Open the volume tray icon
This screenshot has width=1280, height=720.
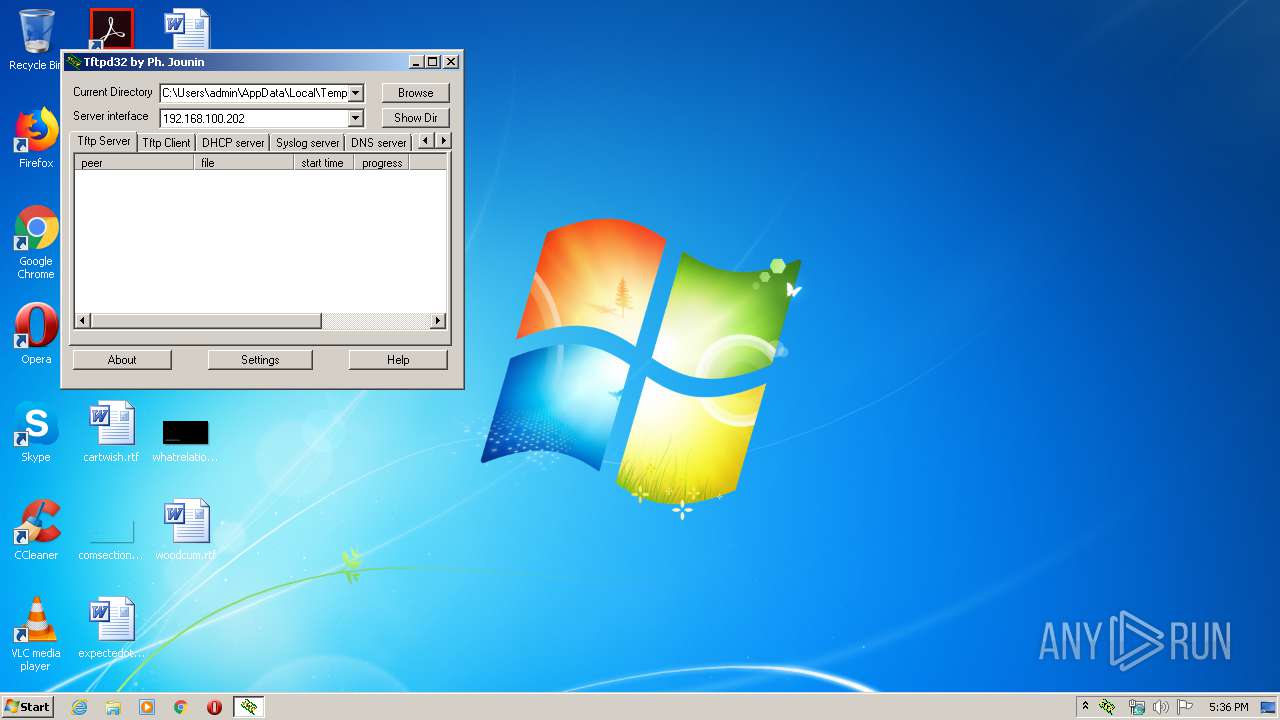coord(1161,707)
